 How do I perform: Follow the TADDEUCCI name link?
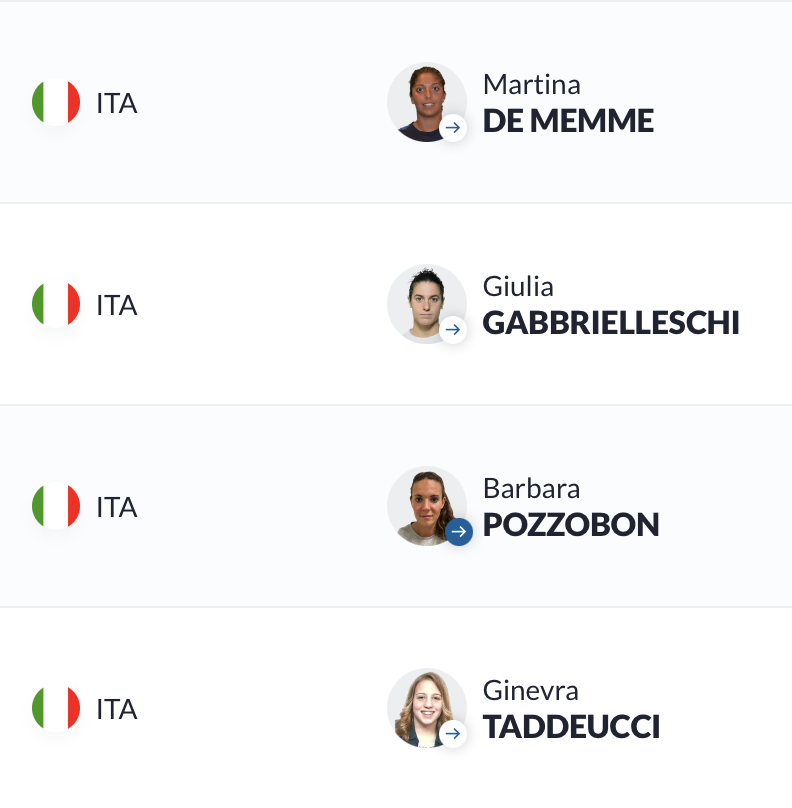[571, 727]
